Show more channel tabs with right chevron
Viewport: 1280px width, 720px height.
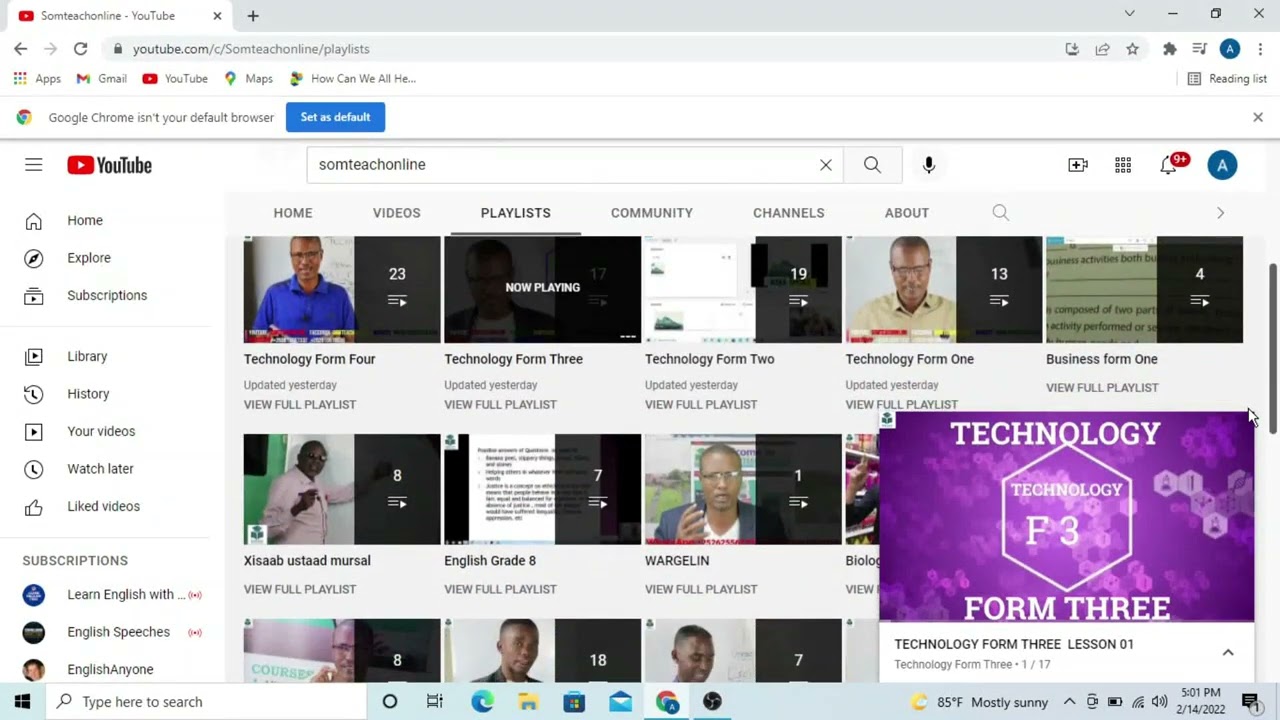1220,213
